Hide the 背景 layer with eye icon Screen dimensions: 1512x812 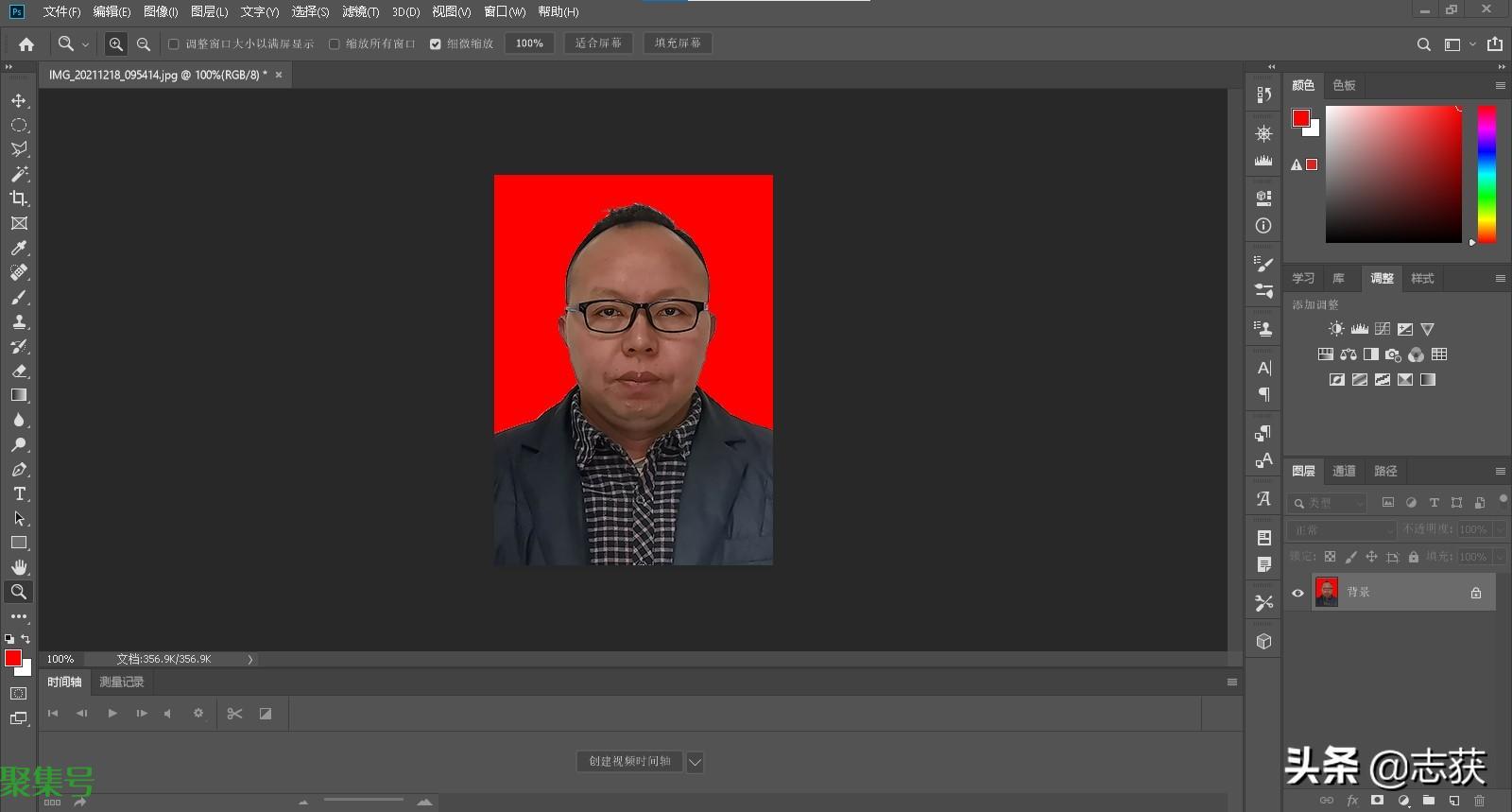pyautogui.click(x=1297, y=593)
